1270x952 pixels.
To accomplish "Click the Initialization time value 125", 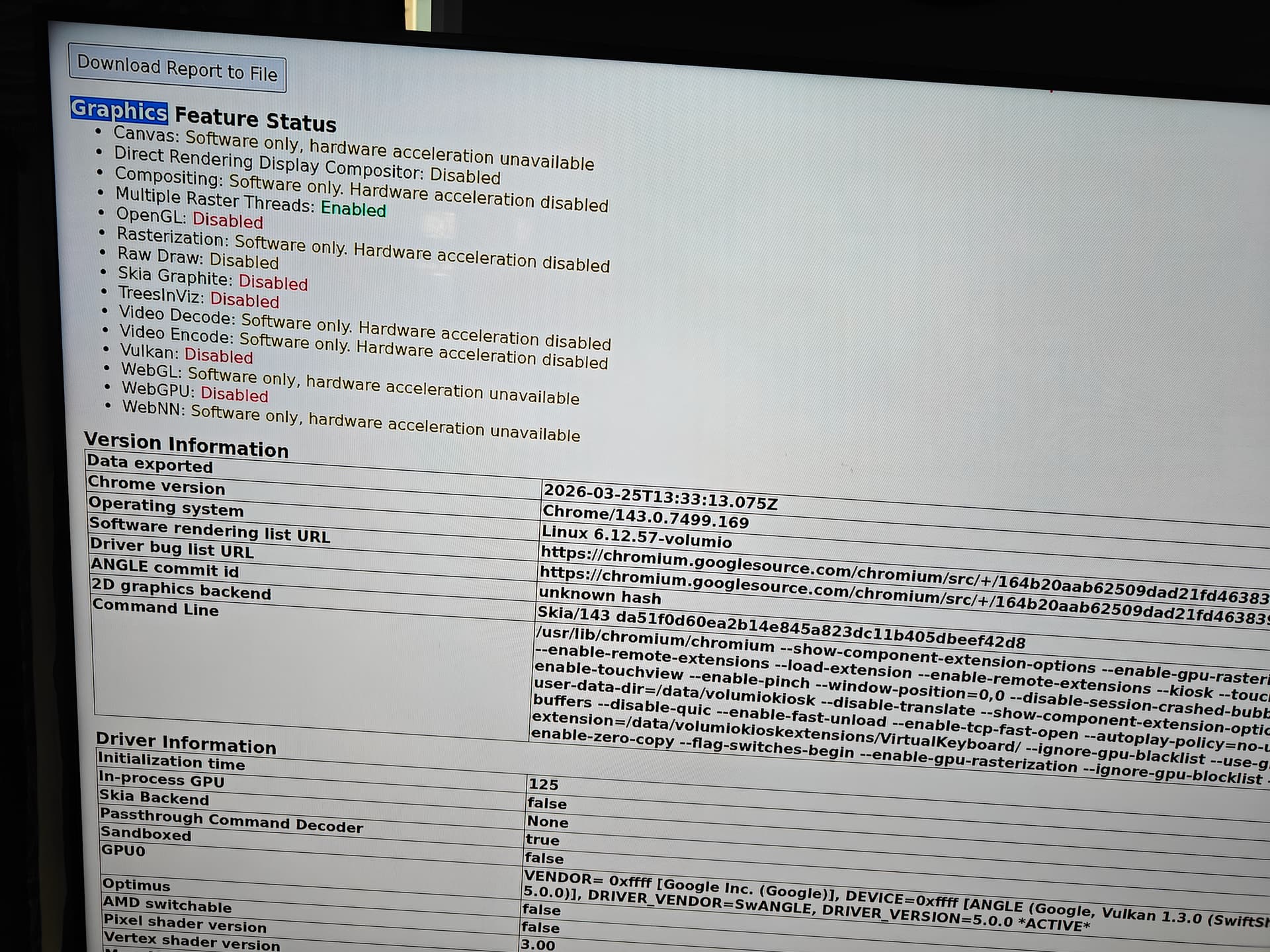I will click(x=543, y=785).
